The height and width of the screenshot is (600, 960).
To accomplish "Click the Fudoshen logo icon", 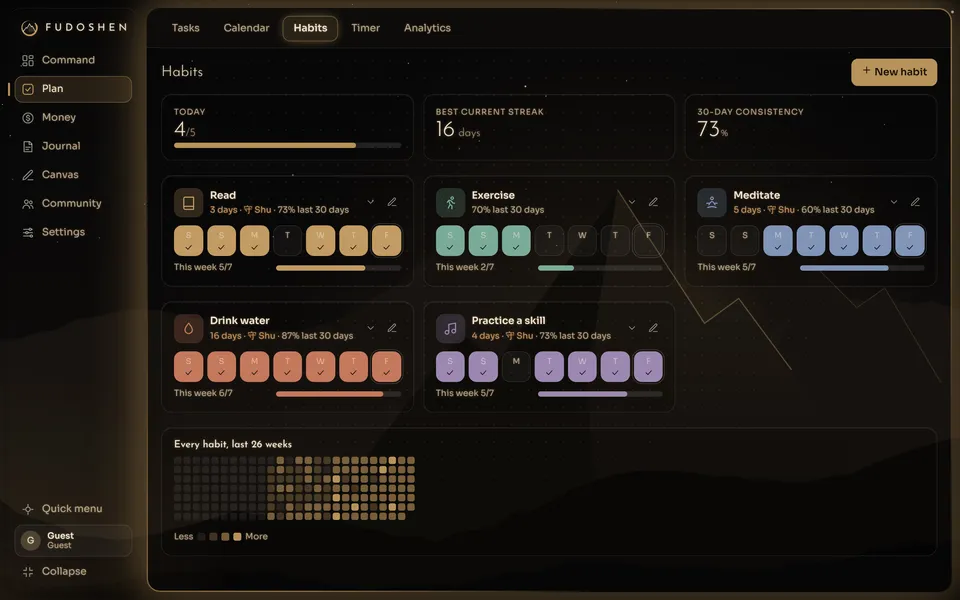I will 29,28.
